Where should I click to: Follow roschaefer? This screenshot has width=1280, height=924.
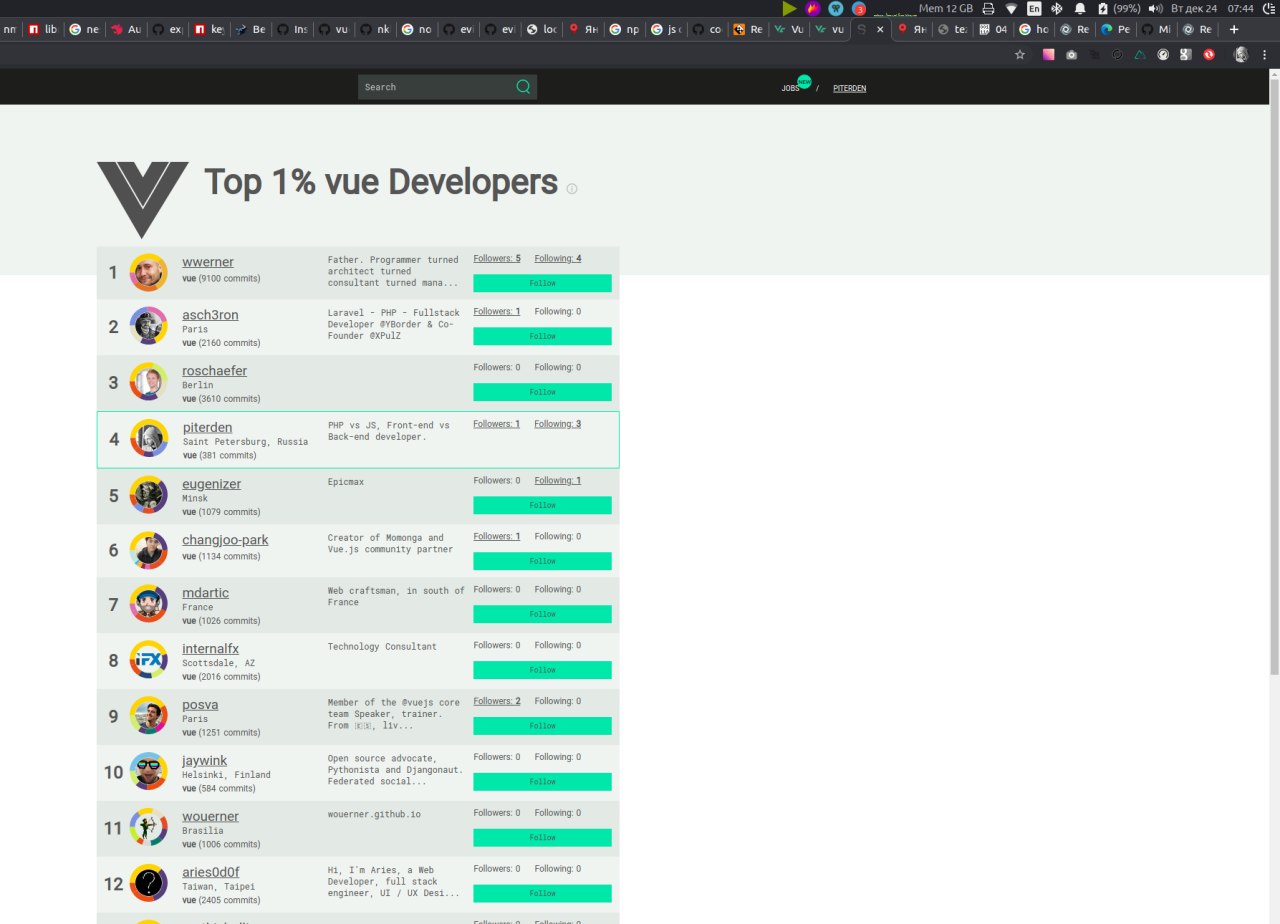[542, 392]
